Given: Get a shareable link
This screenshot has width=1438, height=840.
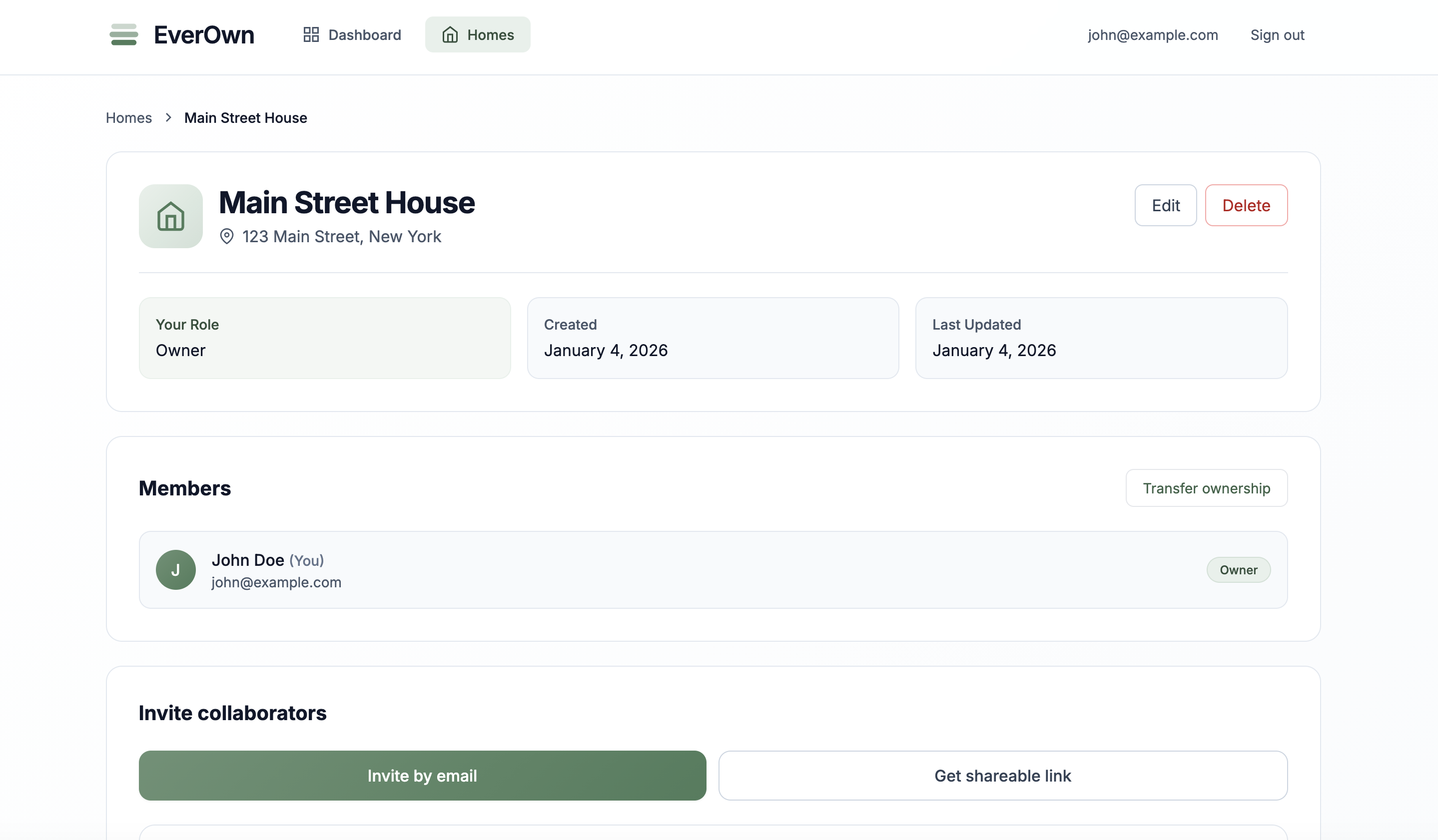Looking at the screenshot, I should pos(1003,776).
